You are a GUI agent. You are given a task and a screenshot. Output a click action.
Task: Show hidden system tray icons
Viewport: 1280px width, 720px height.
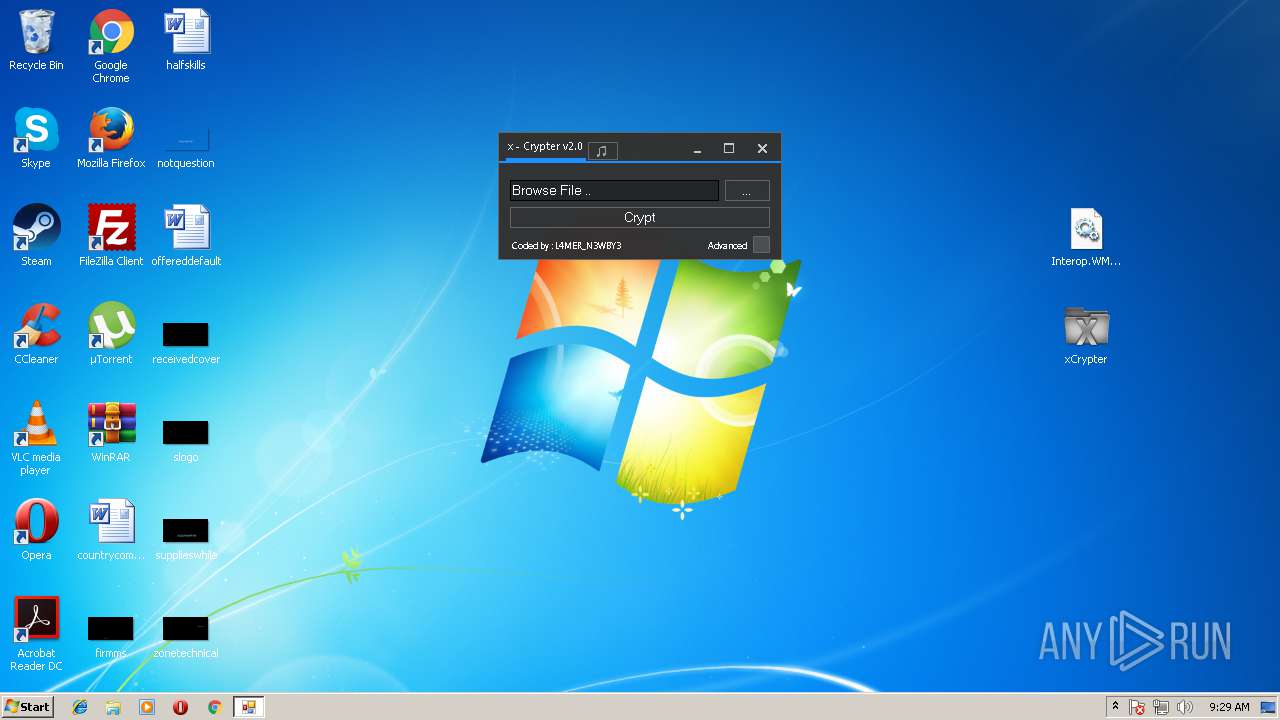[1115, 707]
